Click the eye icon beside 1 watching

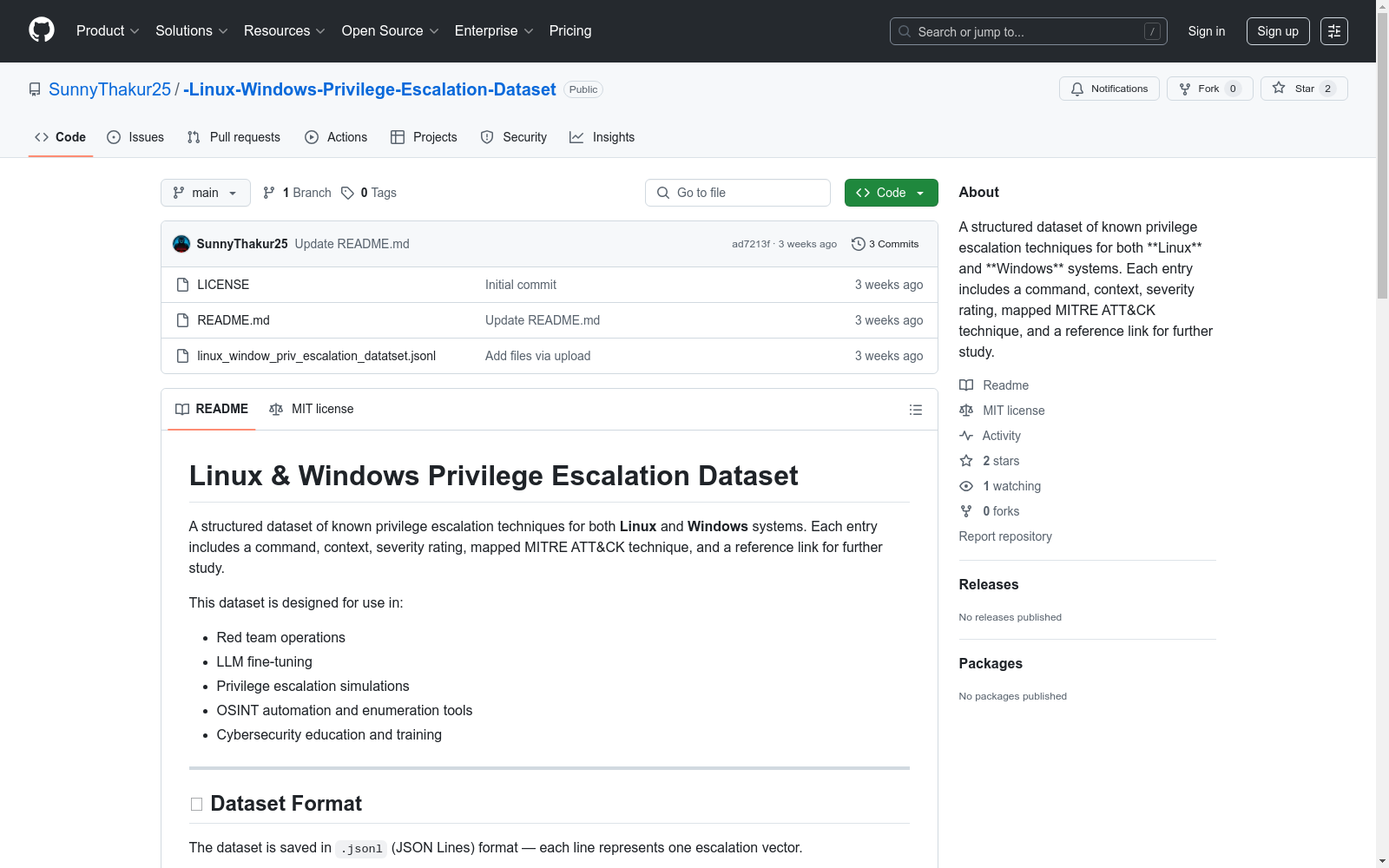click(x=966, y=486)
